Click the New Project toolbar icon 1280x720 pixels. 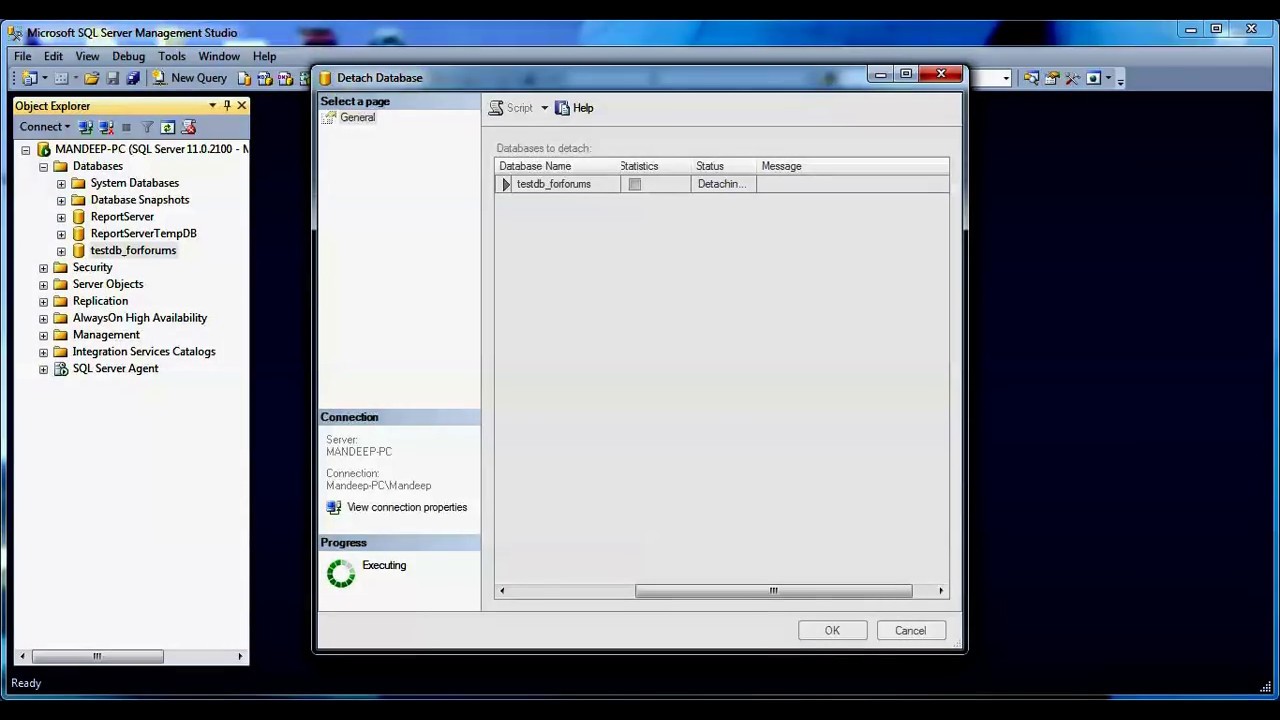pyautogui.click(x=30, y=78)
